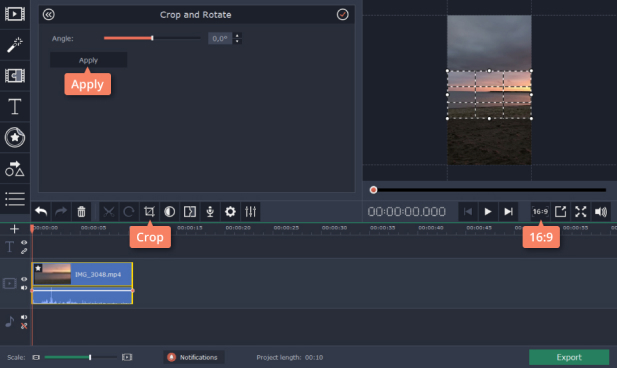Toggle video track visibility eye icon
617x368 pixels.
pyautogui.click(x=24, y=279)
